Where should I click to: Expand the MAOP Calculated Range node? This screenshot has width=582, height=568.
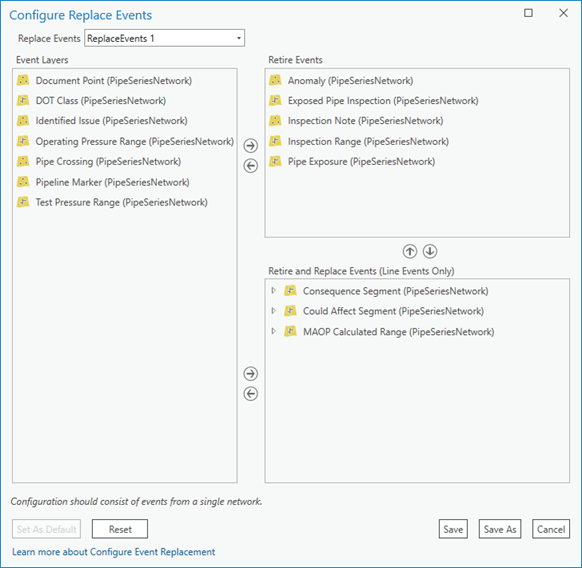point(274,331)
